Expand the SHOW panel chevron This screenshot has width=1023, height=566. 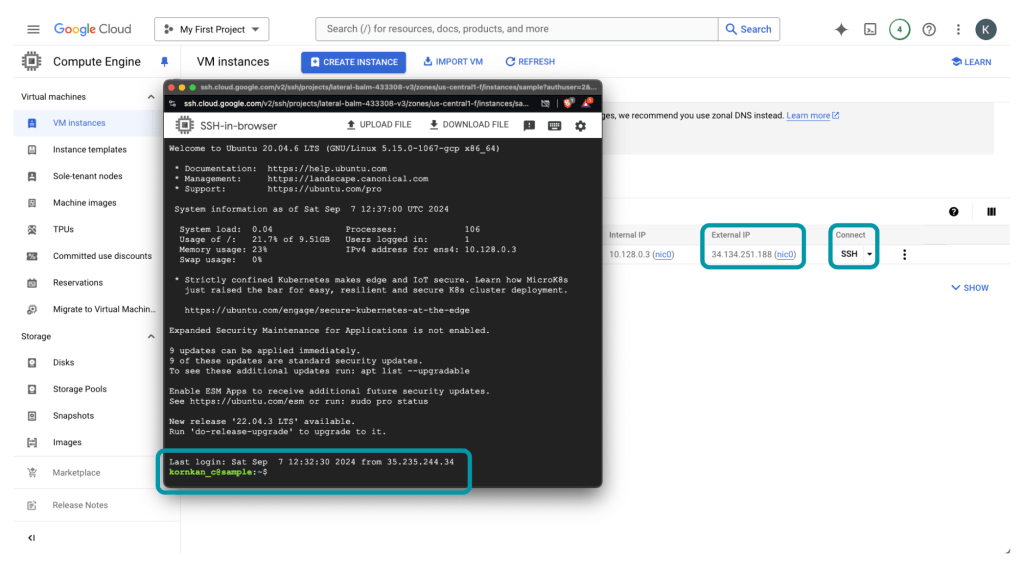955,288
